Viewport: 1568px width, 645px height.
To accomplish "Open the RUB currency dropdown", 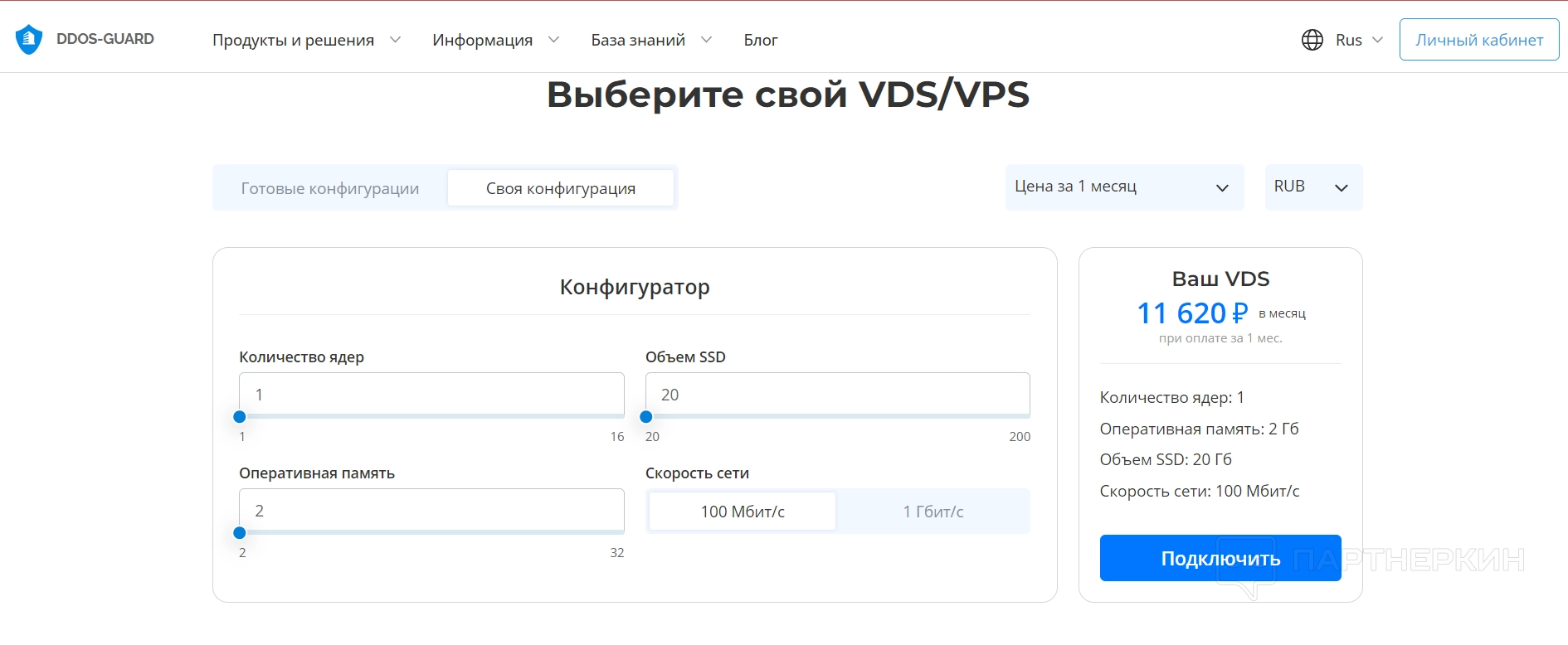I will coord(1313,187).
